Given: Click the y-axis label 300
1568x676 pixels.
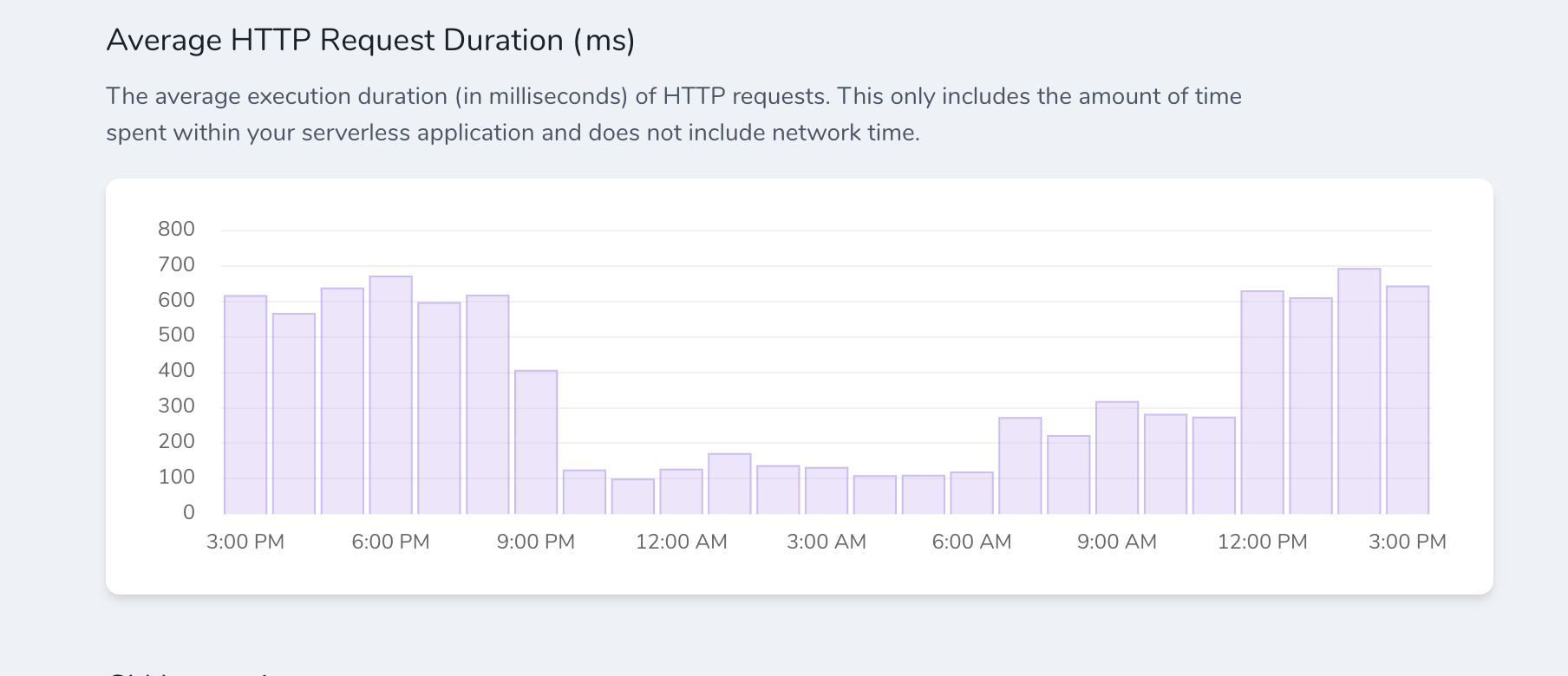Looking at the screenshot, I should [x=176, y=406].
